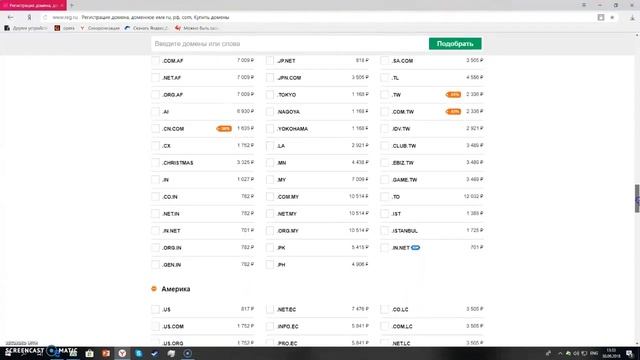Click the blue 'new' badge beside .IN.NET
This screenshot has width=640, height=360.
[415, 248]
